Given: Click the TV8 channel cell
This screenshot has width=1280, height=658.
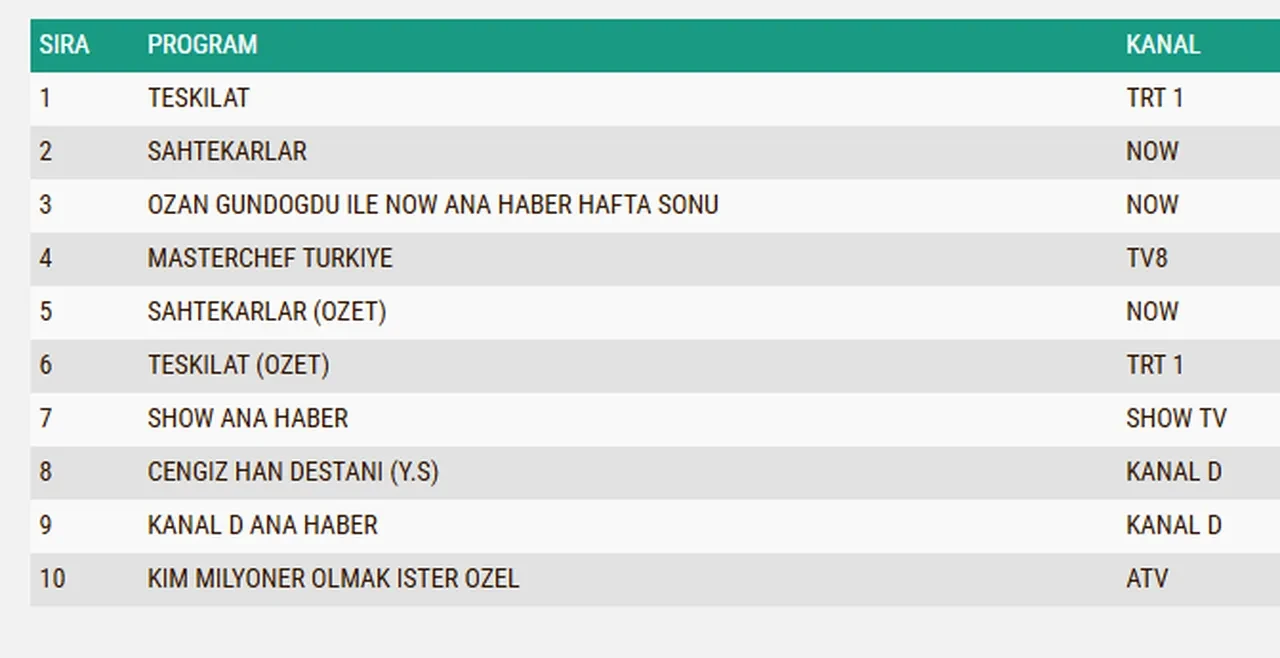Looking at the screenshot, I should [1146, 258].
